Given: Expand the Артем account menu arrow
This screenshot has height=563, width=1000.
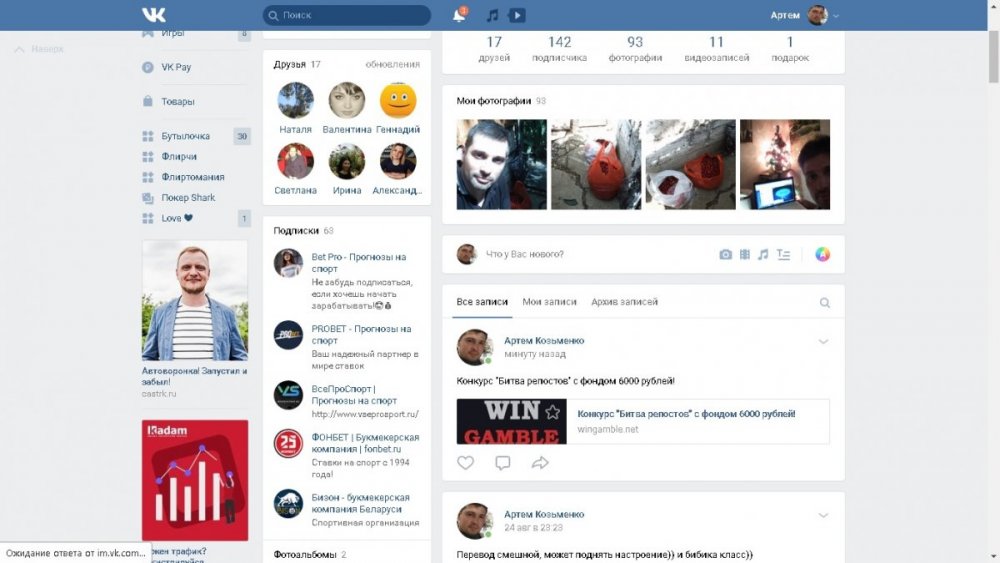Looking at the screenshot, I should point(836,16).
